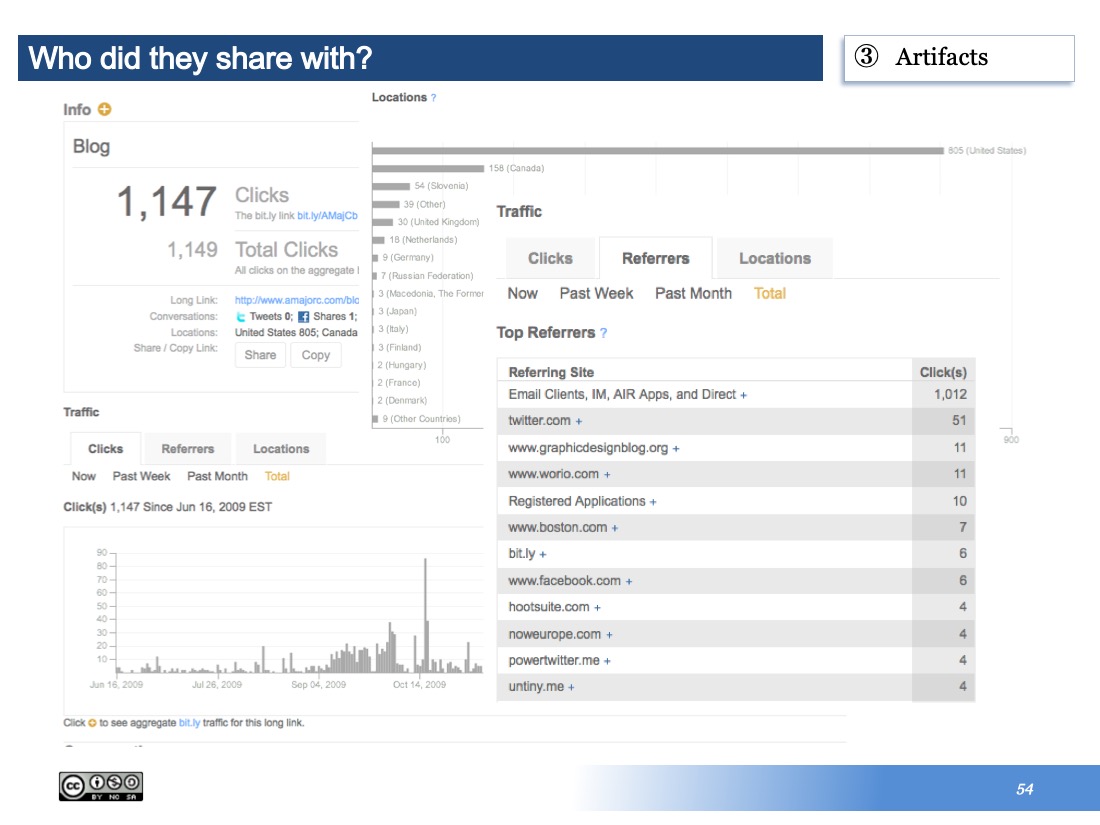This screenshot has height=825, width=1100.
Task: Expand the hootsuite.com referrer row
Action: [x=597, y=608]
